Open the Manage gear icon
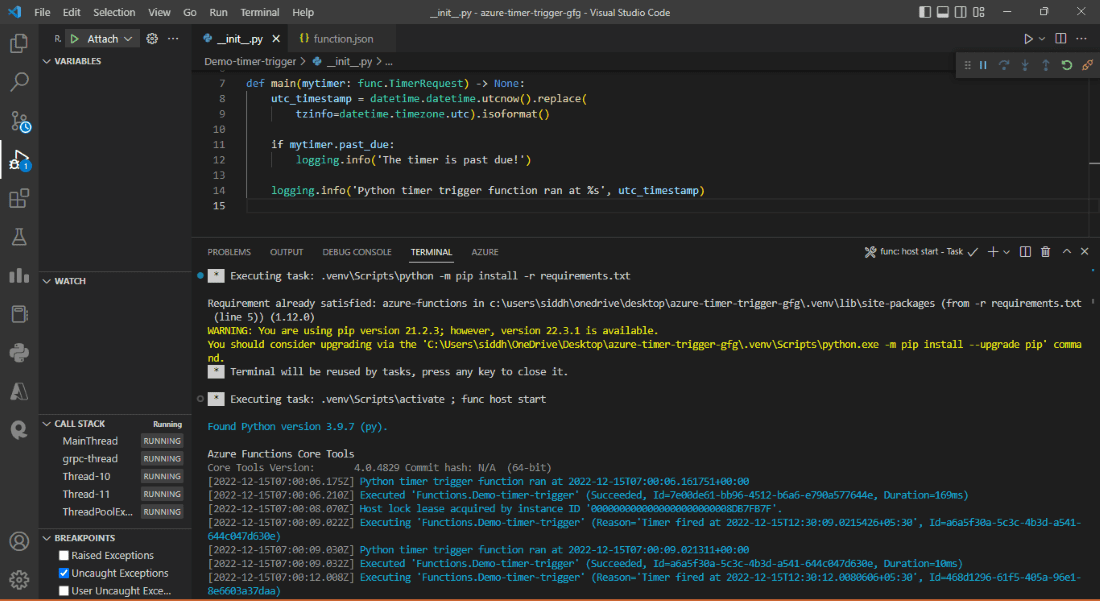 pyautogui.click(x=19, y=579)
